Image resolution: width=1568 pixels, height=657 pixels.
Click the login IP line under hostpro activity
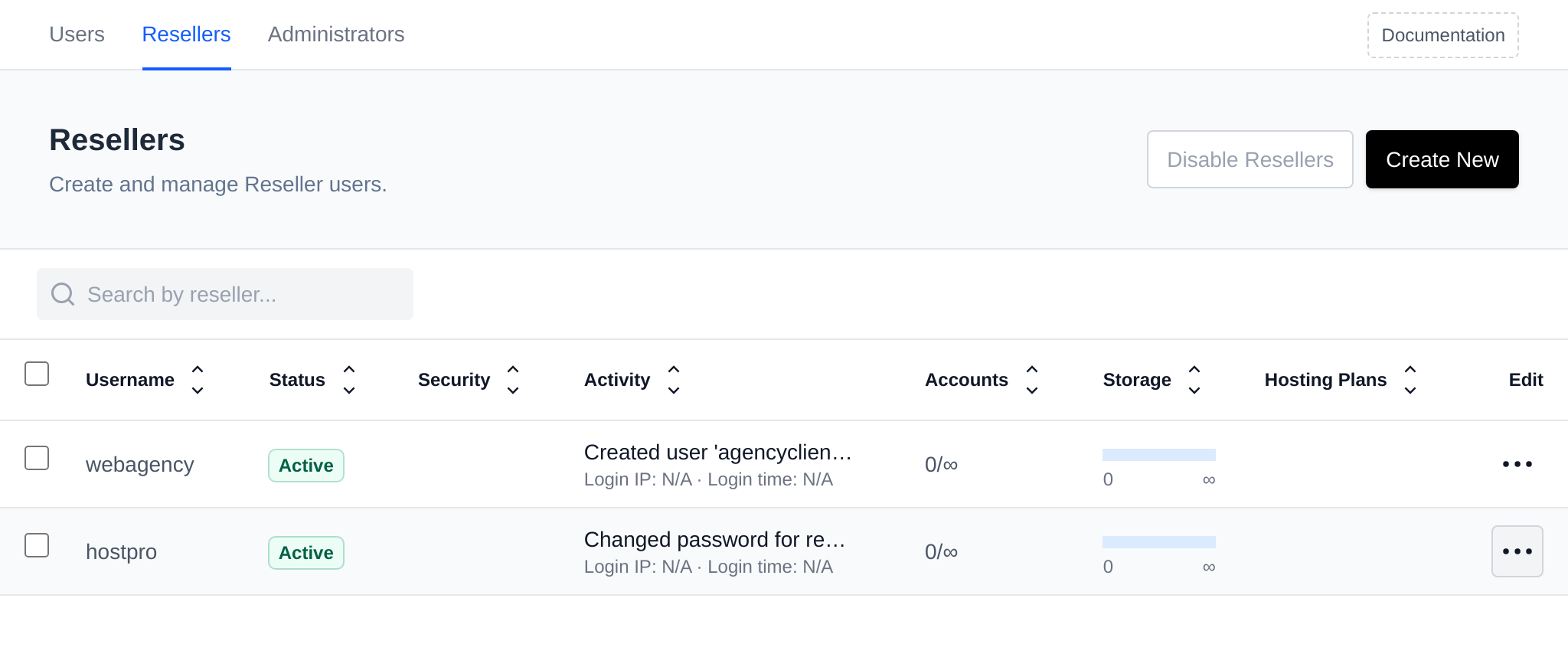[708, 567]
